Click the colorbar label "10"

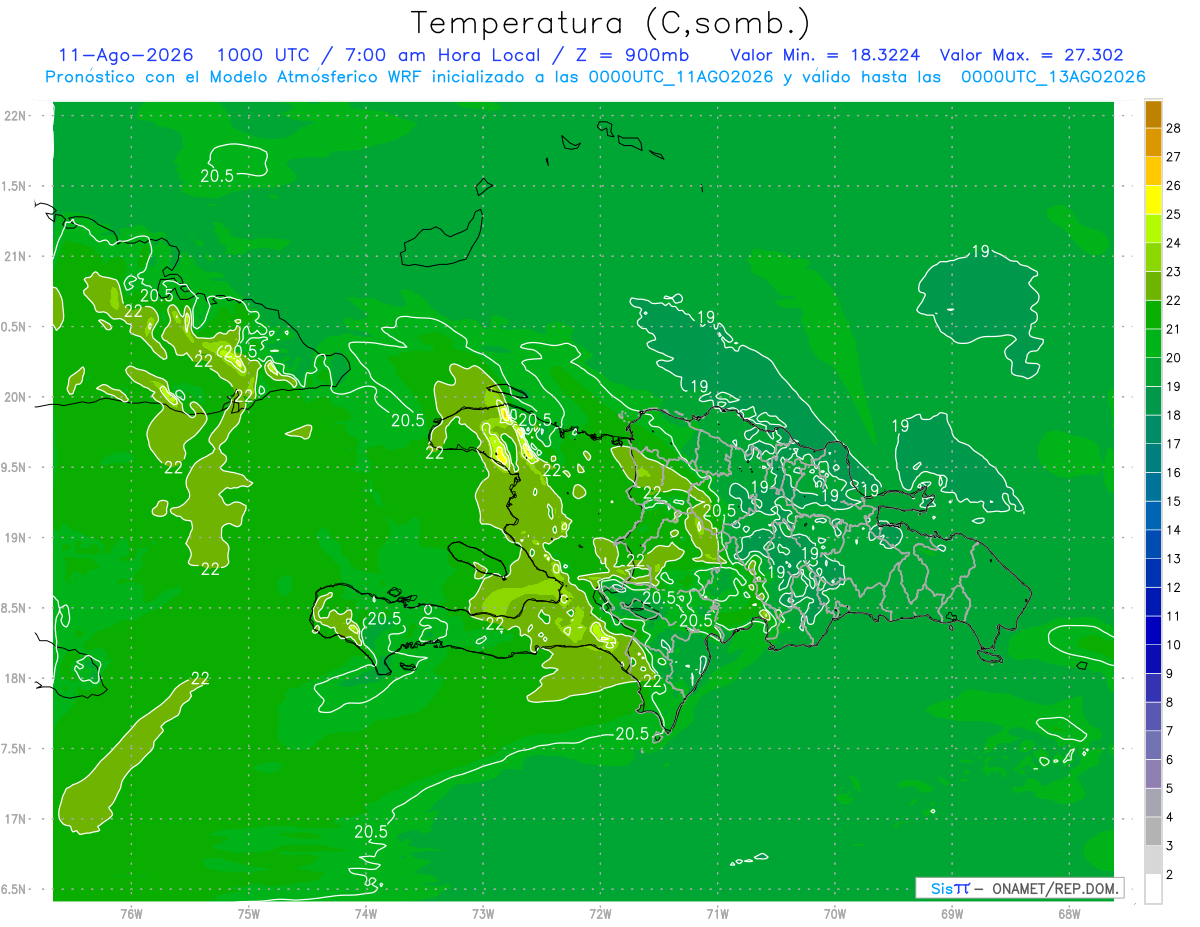[x=1173, y=645]
